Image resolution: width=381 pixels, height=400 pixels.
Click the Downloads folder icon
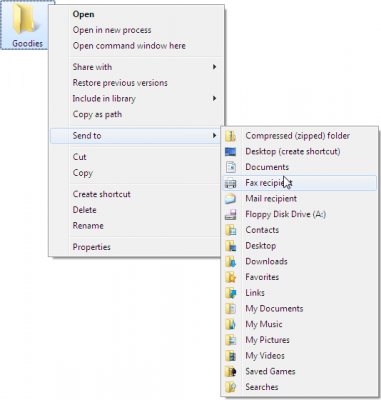(230, 261)
